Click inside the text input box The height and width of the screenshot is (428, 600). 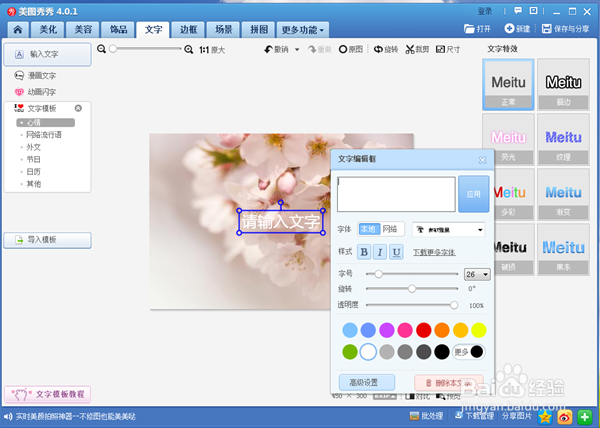tap(396, 194)
